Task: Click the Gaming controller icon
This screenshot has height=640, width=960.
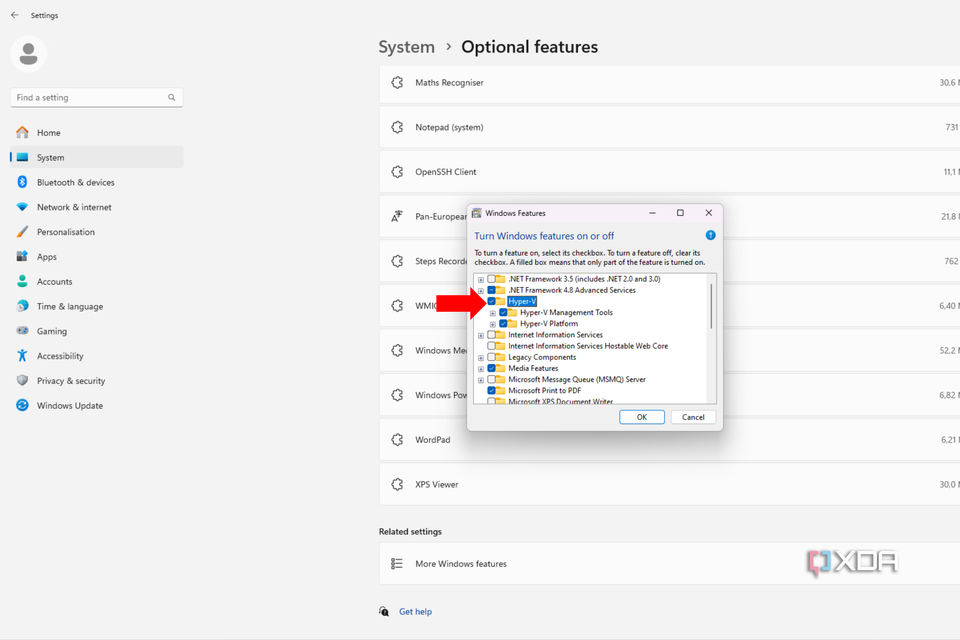Action: pos(22,331)
